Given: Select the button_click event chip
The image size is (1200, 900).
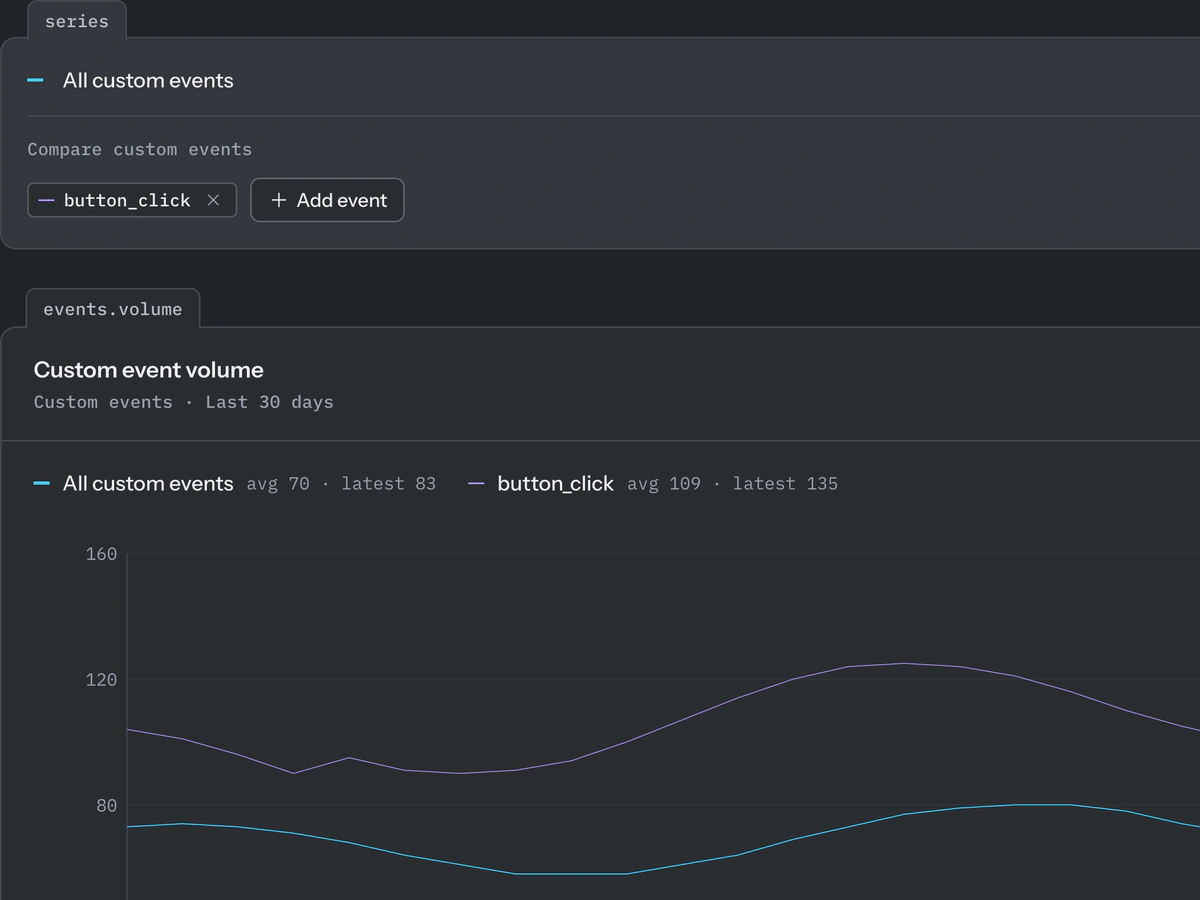Looking at the screenshot, I should click(132, 200).
